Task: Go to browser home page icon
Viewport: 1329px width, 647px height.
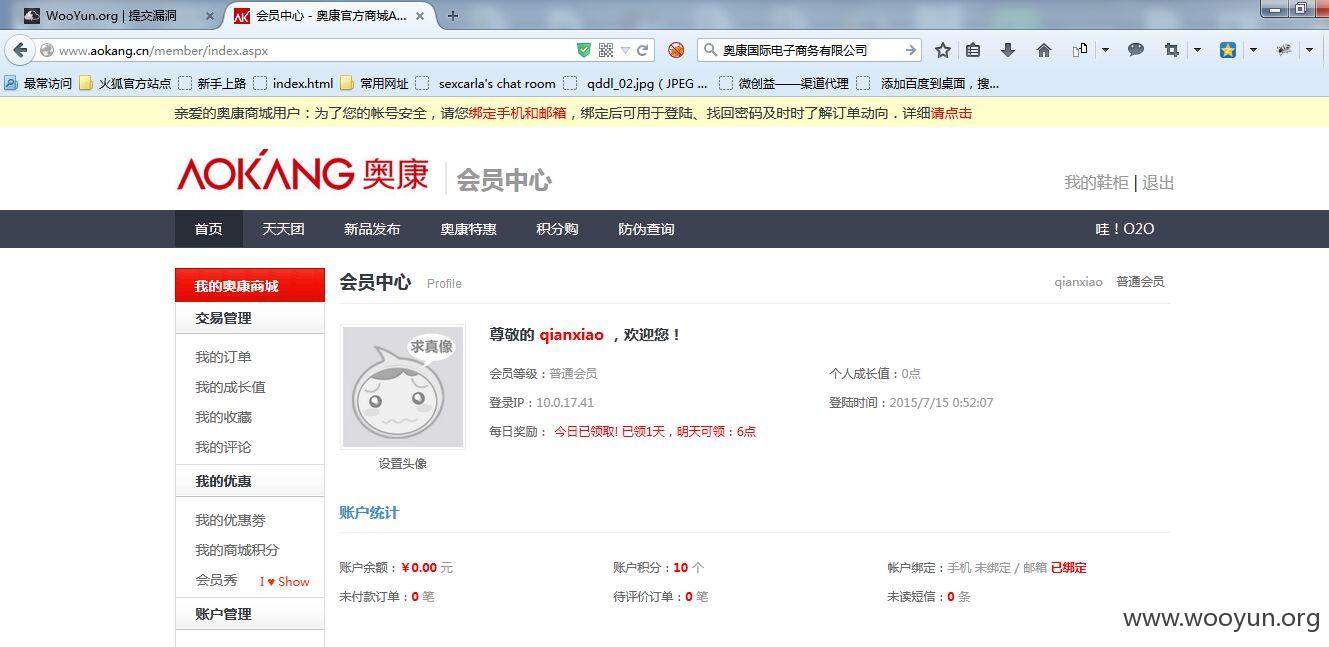Action: (1044, 50)
